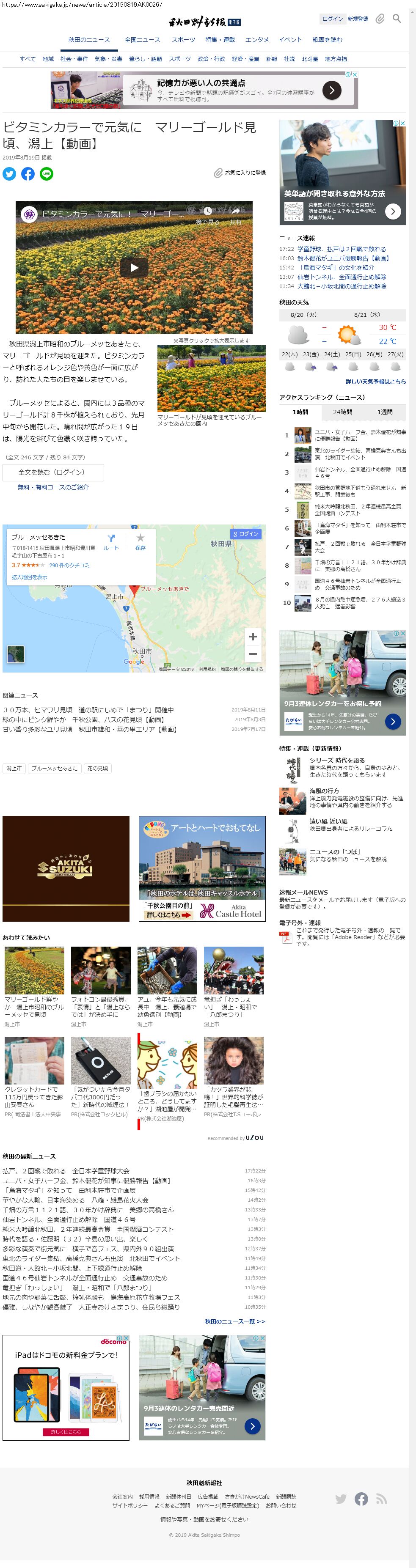Share article on Twitter
This screenshot has width=416, height=1568.
[x=9, y=173]
